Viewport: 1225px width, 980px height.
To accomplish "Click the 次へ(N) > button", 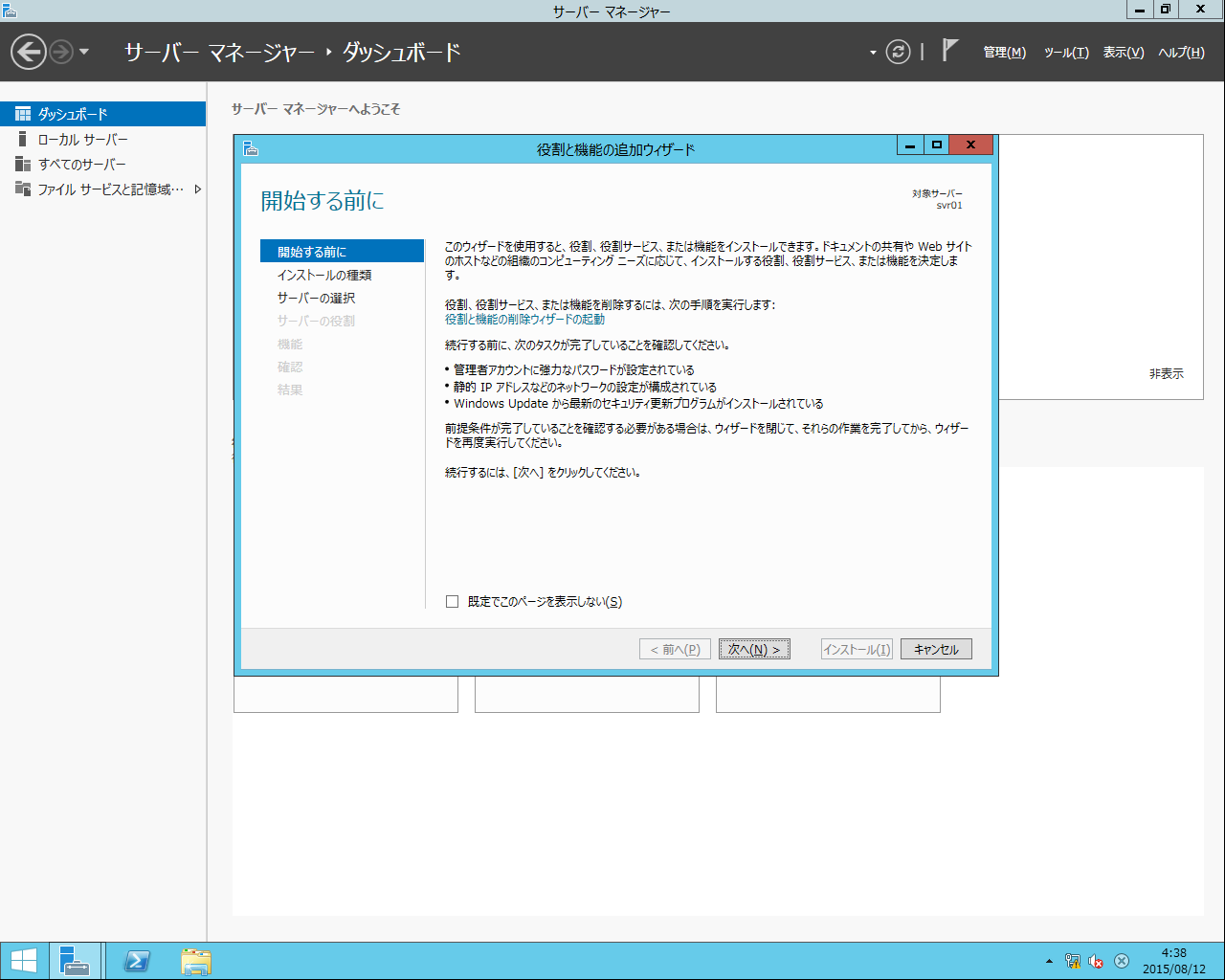I will click(754, 649).
